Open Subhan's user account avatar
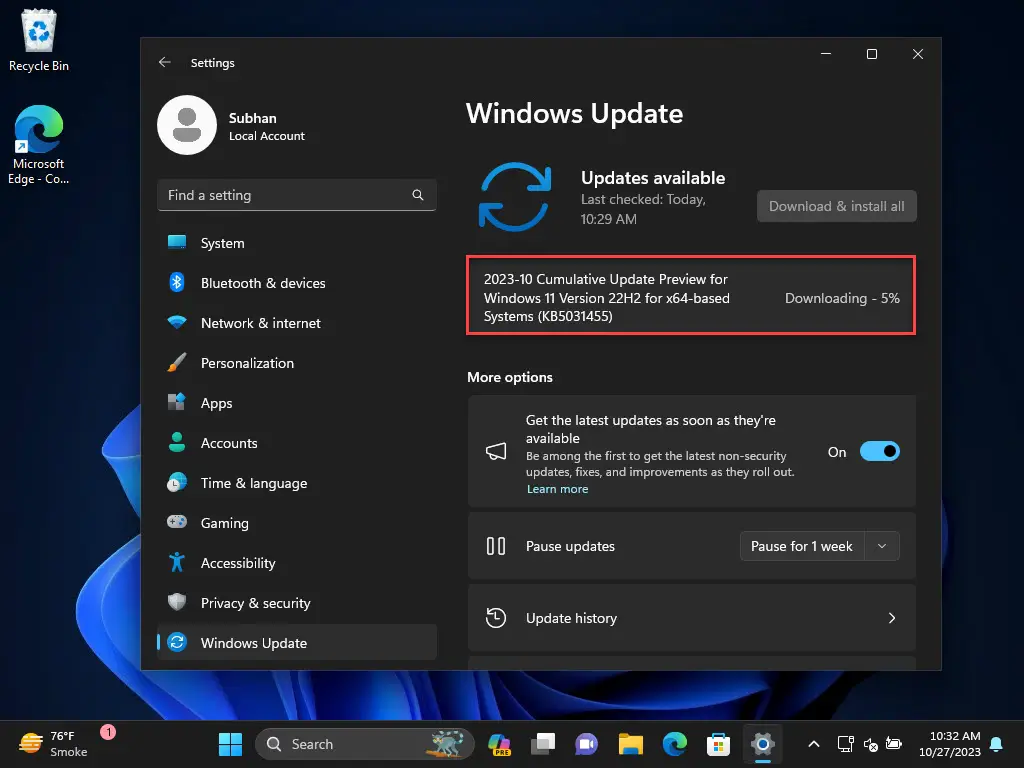1024x768 pixels. point(187,125)
